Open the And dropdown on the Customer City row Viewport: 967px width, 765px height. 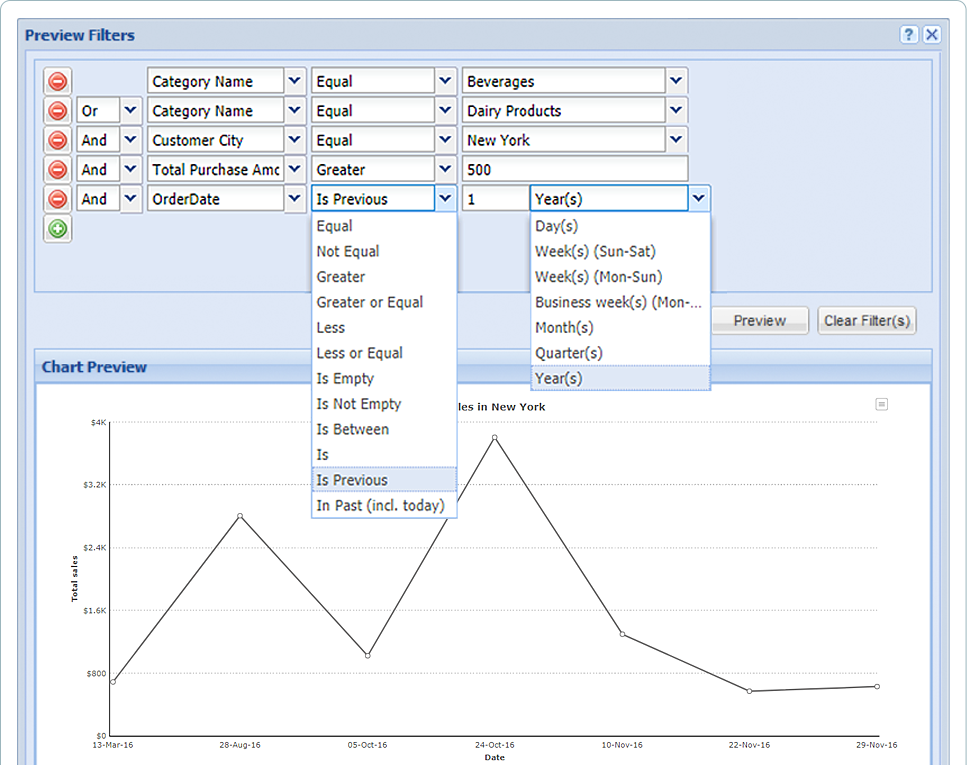click(130, 140)
